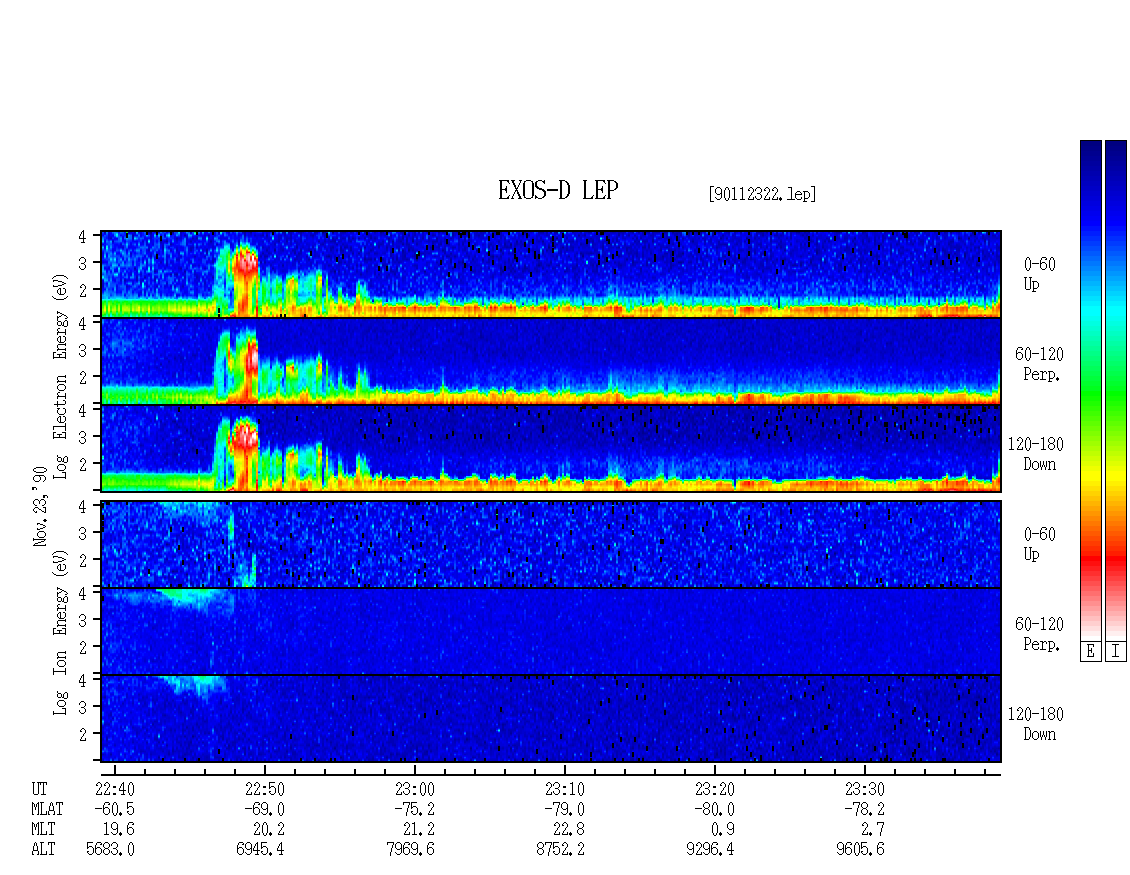This screenshot has height=875, width=1130.
Task: Click the ion panel's 0-60 Up label
Action: point(1038,544)
